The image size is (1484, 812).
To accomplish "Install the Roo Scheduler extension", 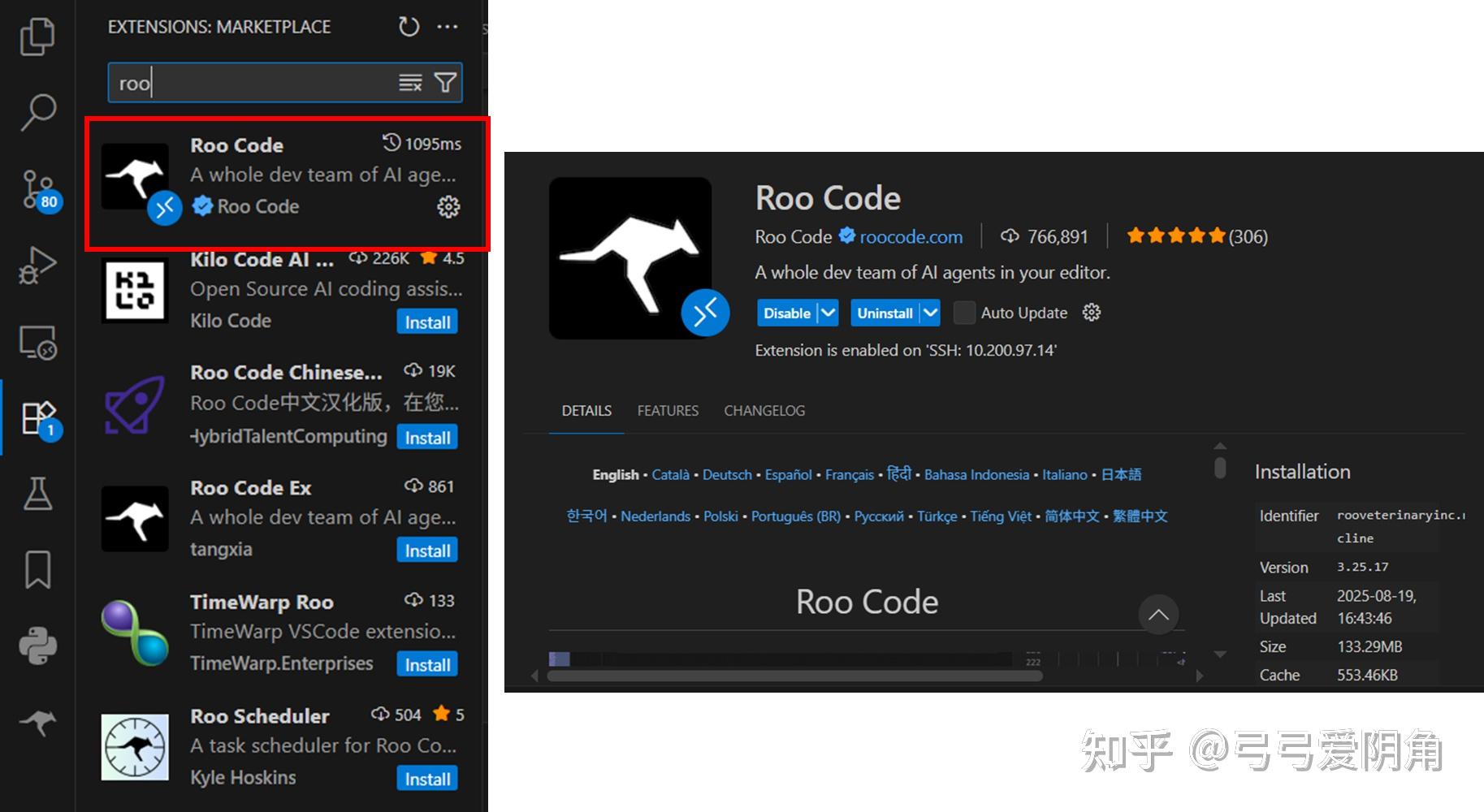I will click(427, 780).
